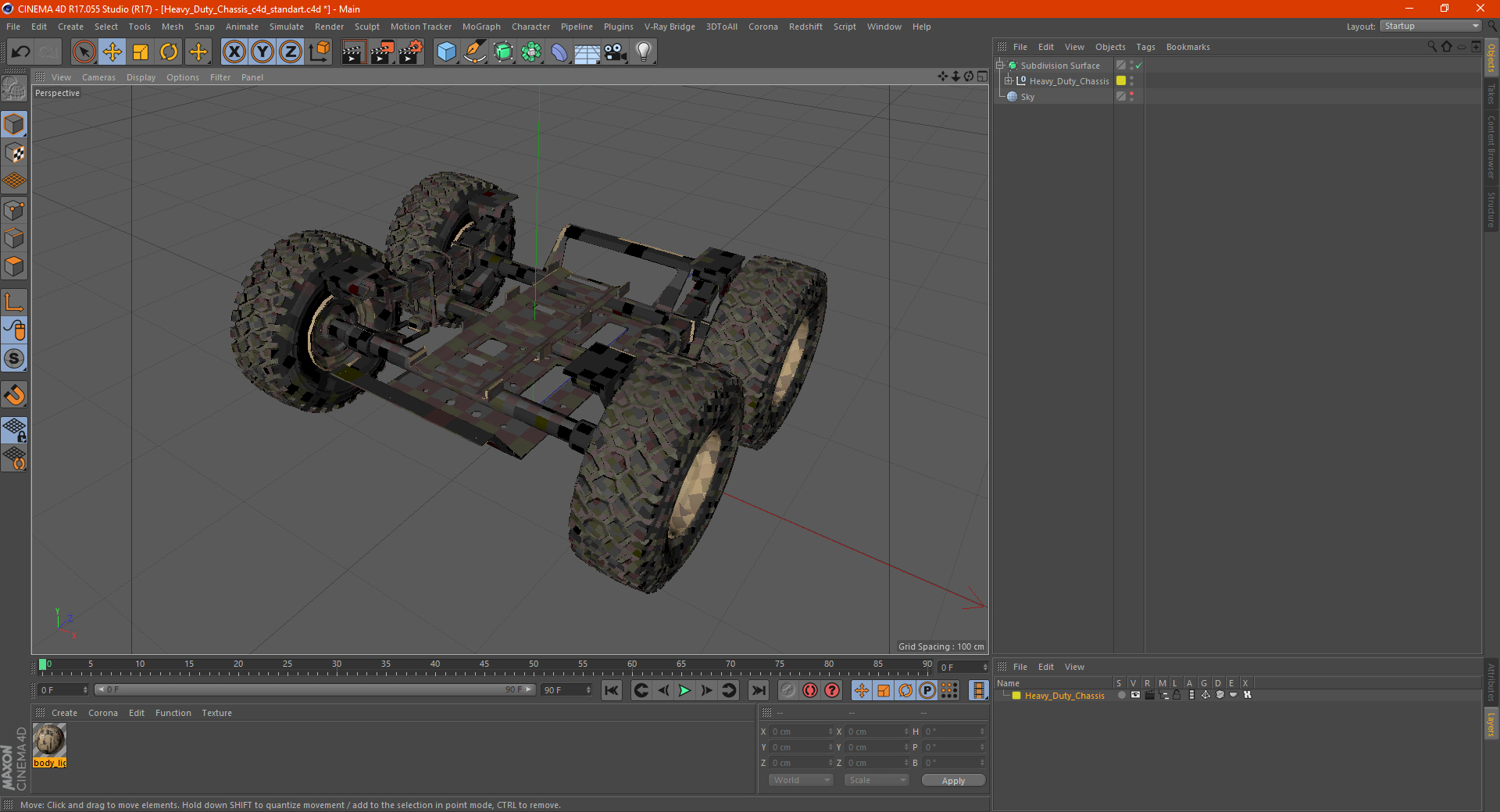
Task: Click Render View clapperboard icon
Action: pyautogui.click(x=353, y=52)
